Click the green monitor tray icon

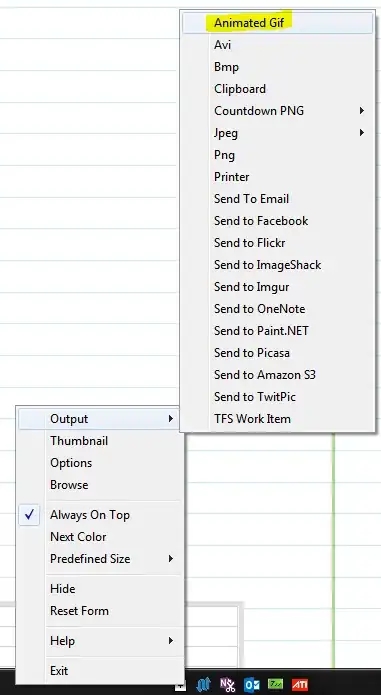(276, 684)
